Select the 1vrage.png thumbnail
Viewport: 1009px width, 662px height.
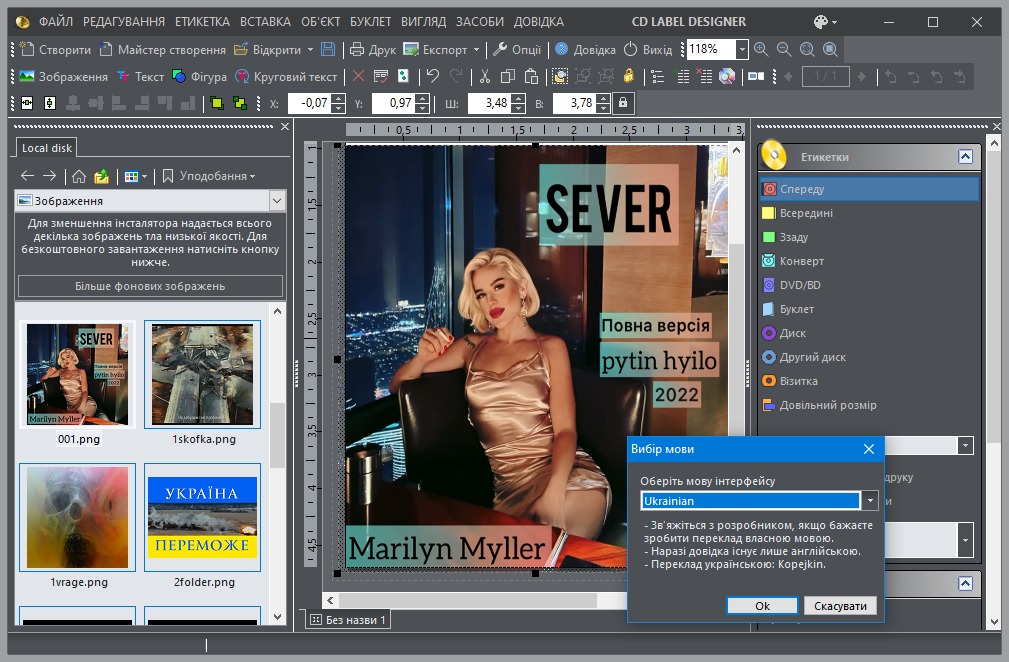pos(78,517)
